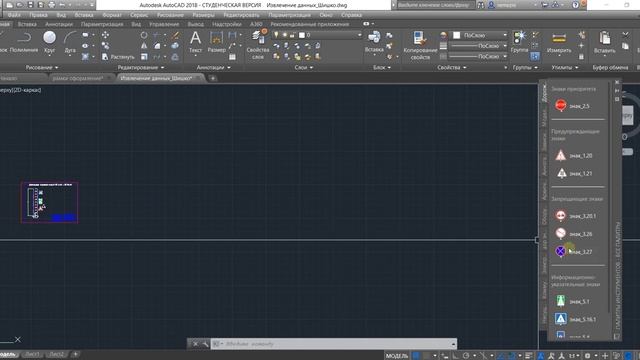
Task: Toggle polar tracking in status bar
Action: tap(466, 356)
